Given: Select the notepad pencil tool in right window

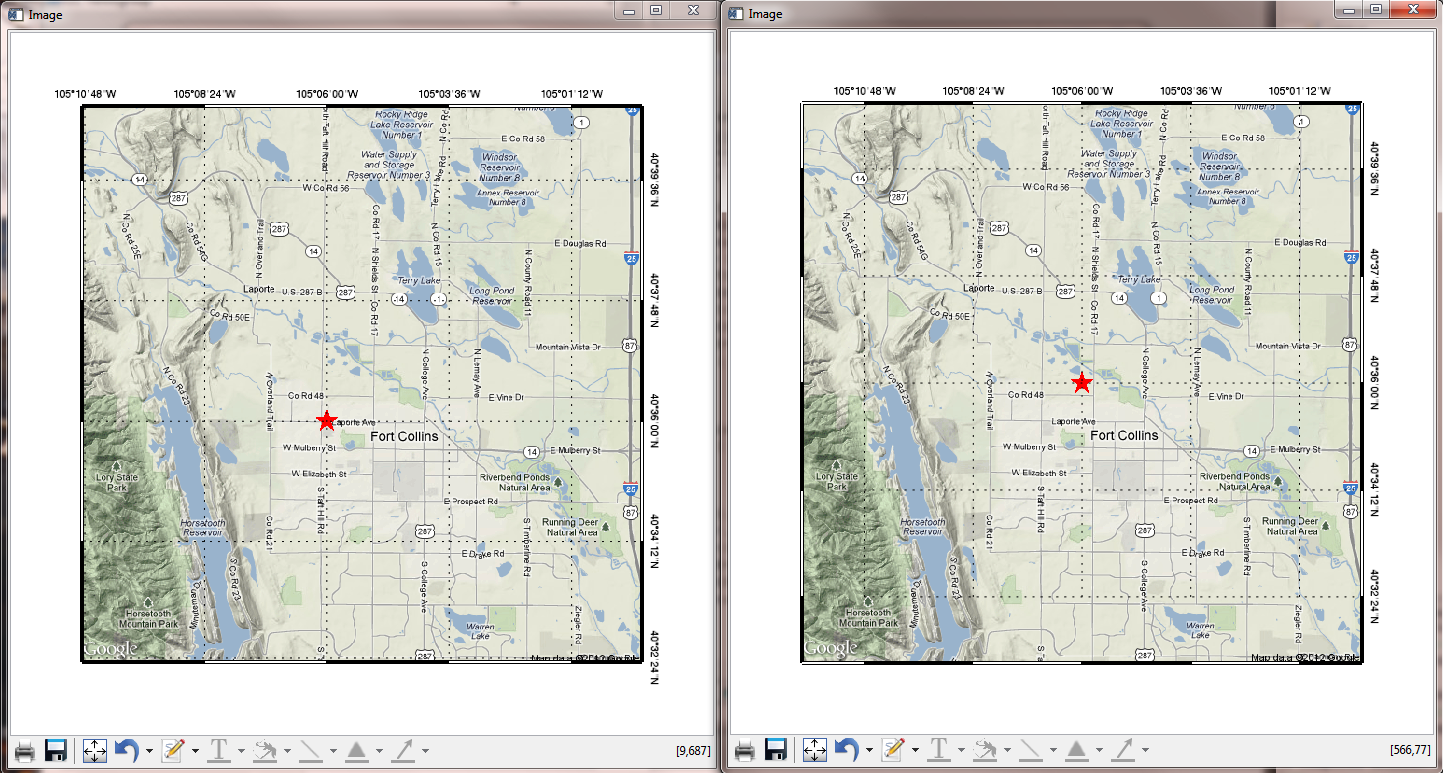Looking at the screenshot, I should coord(894,750).
